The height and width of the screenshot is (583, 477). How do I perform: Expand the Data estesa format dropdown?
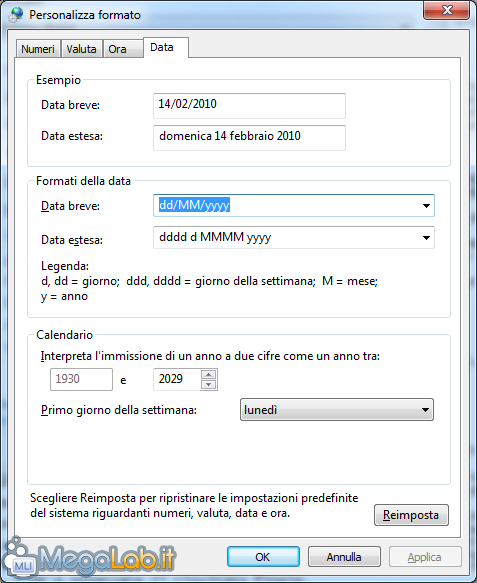426,238
